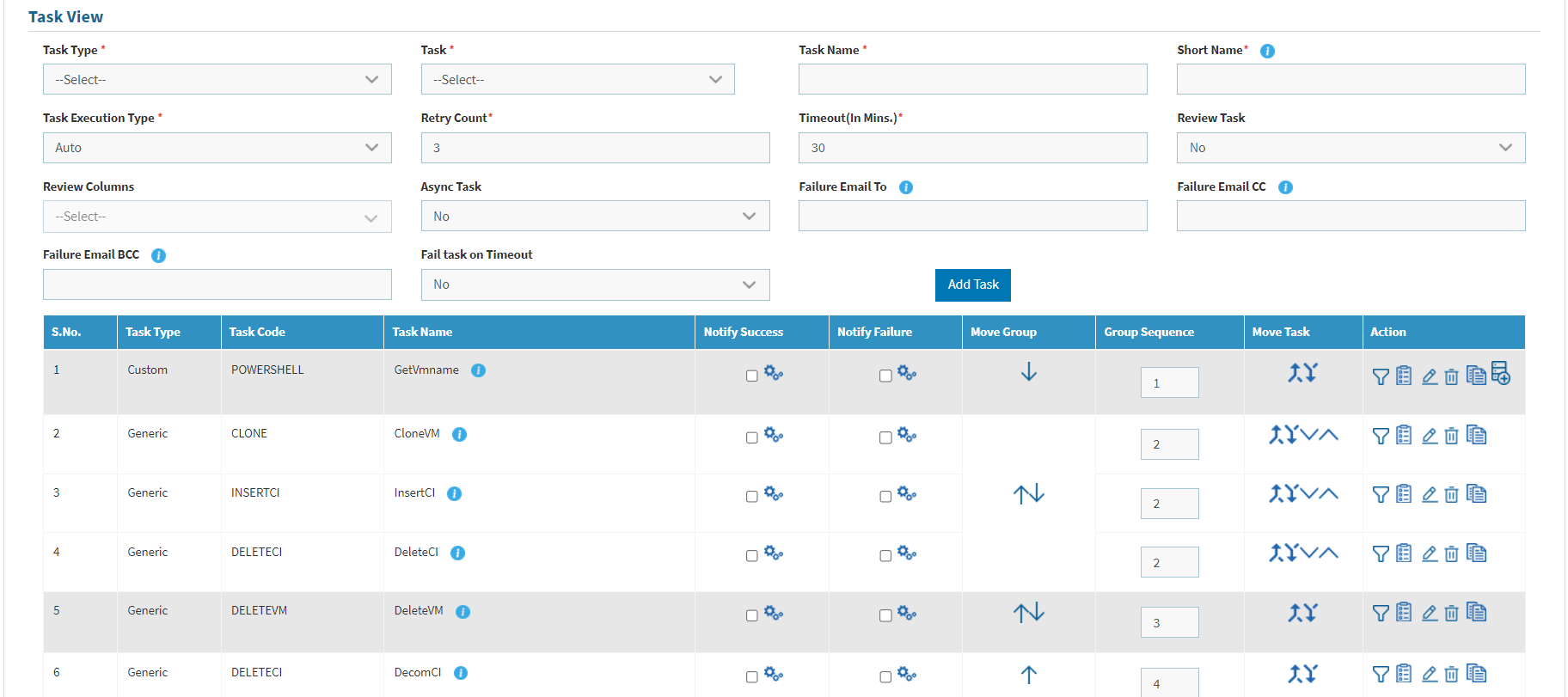Image resolution: width=1568 pixels, height=697 pixels.
Task: Show info tooltip next to Failure Email To
Action: 906,187
